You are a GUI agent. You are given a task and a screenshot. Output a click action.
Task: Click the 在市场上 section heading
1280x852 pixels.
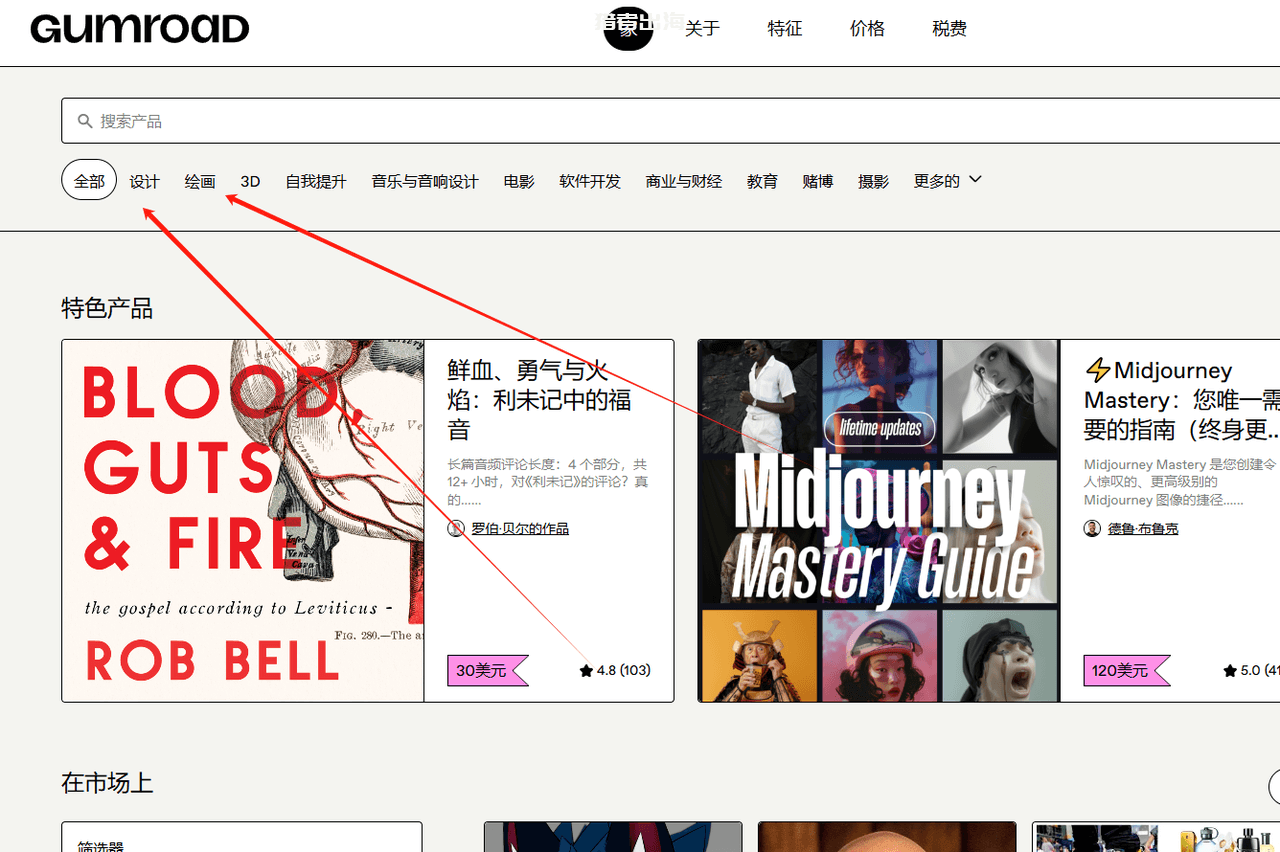107,783
